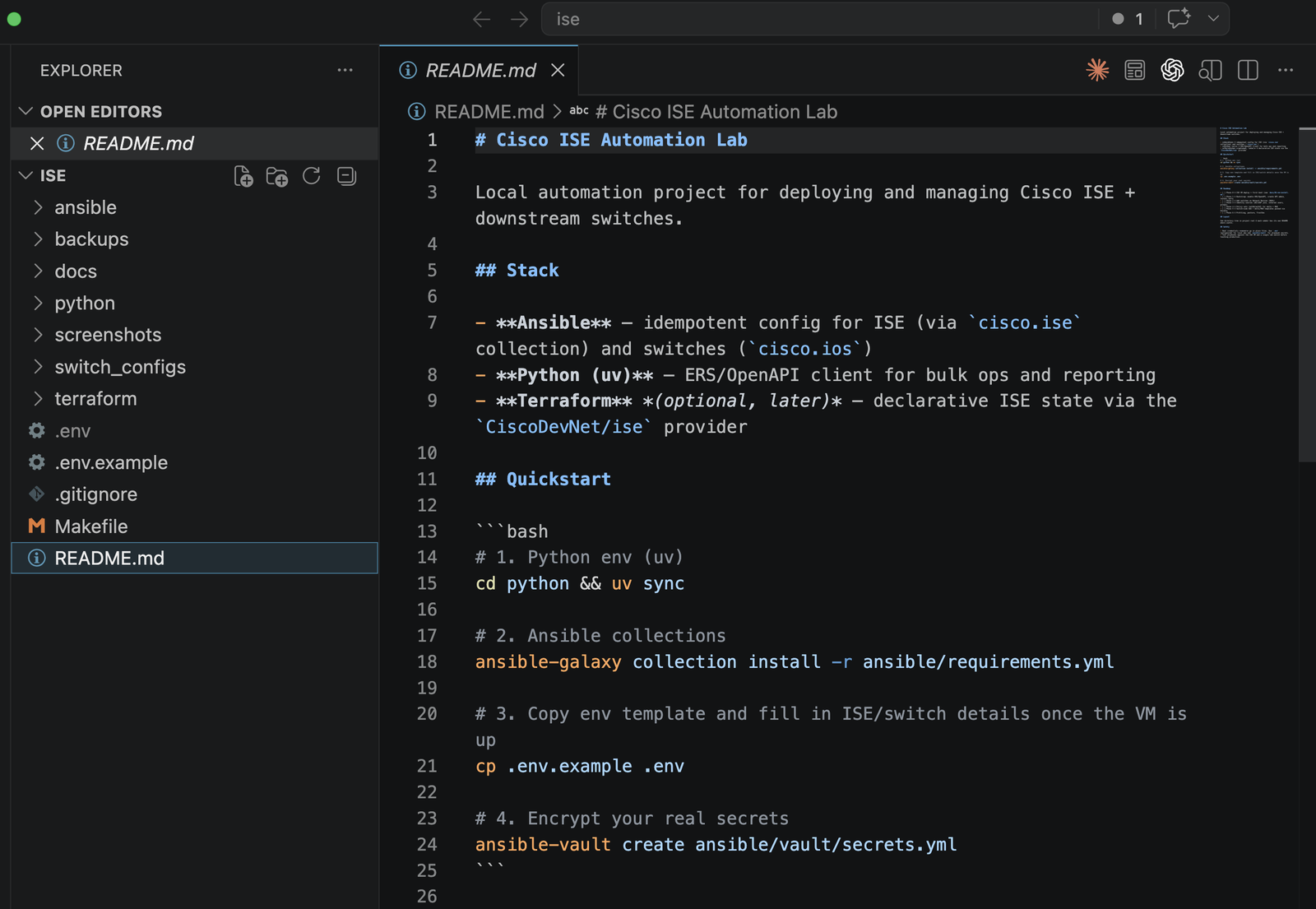Click the ansible-galaxy collection install line

(795, 661)
